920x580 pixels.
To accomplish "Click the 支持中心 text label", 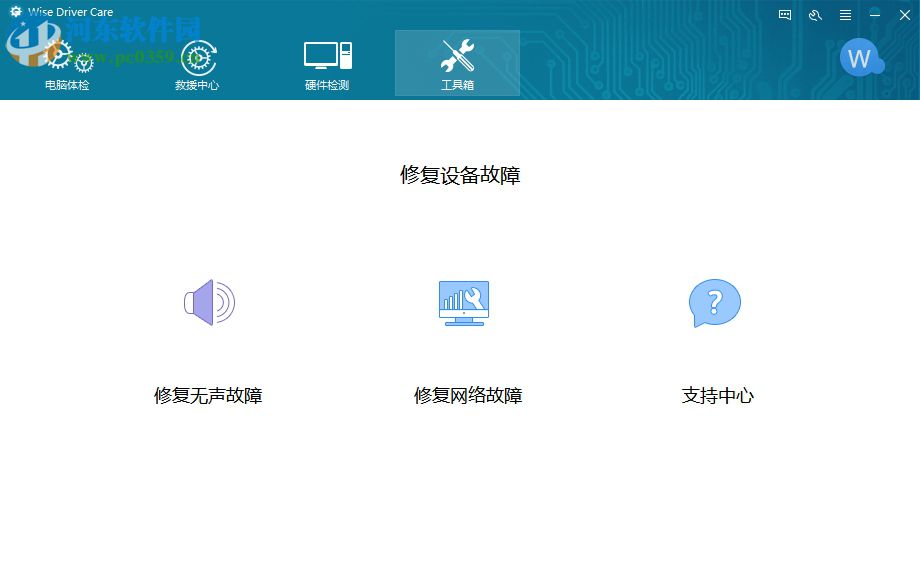I will 715,395.
